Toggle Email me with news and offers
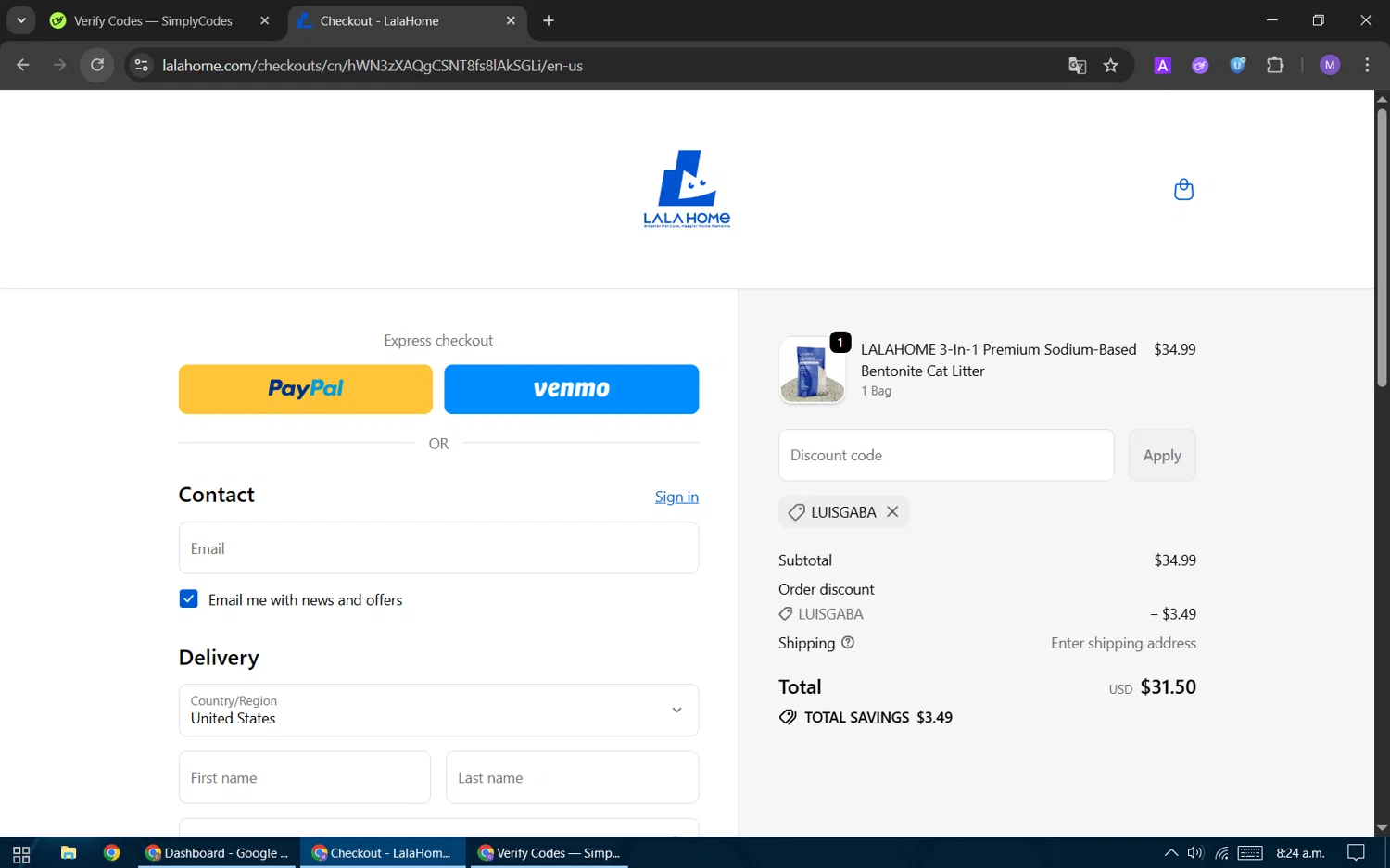Screen dimensions: 1390x868 (x=188, y=598)
